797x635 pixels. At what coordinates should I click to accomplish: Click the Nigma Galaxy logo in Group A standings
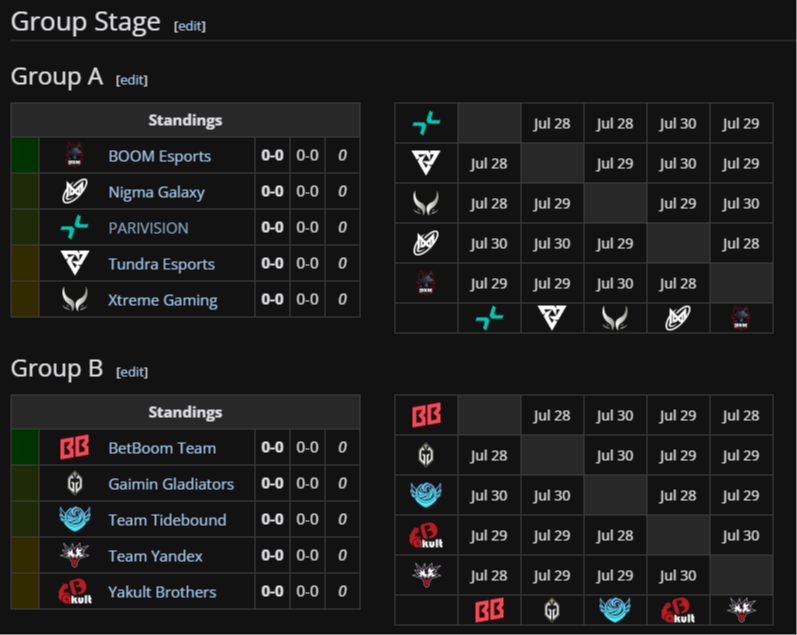click(x=75, y=192)
